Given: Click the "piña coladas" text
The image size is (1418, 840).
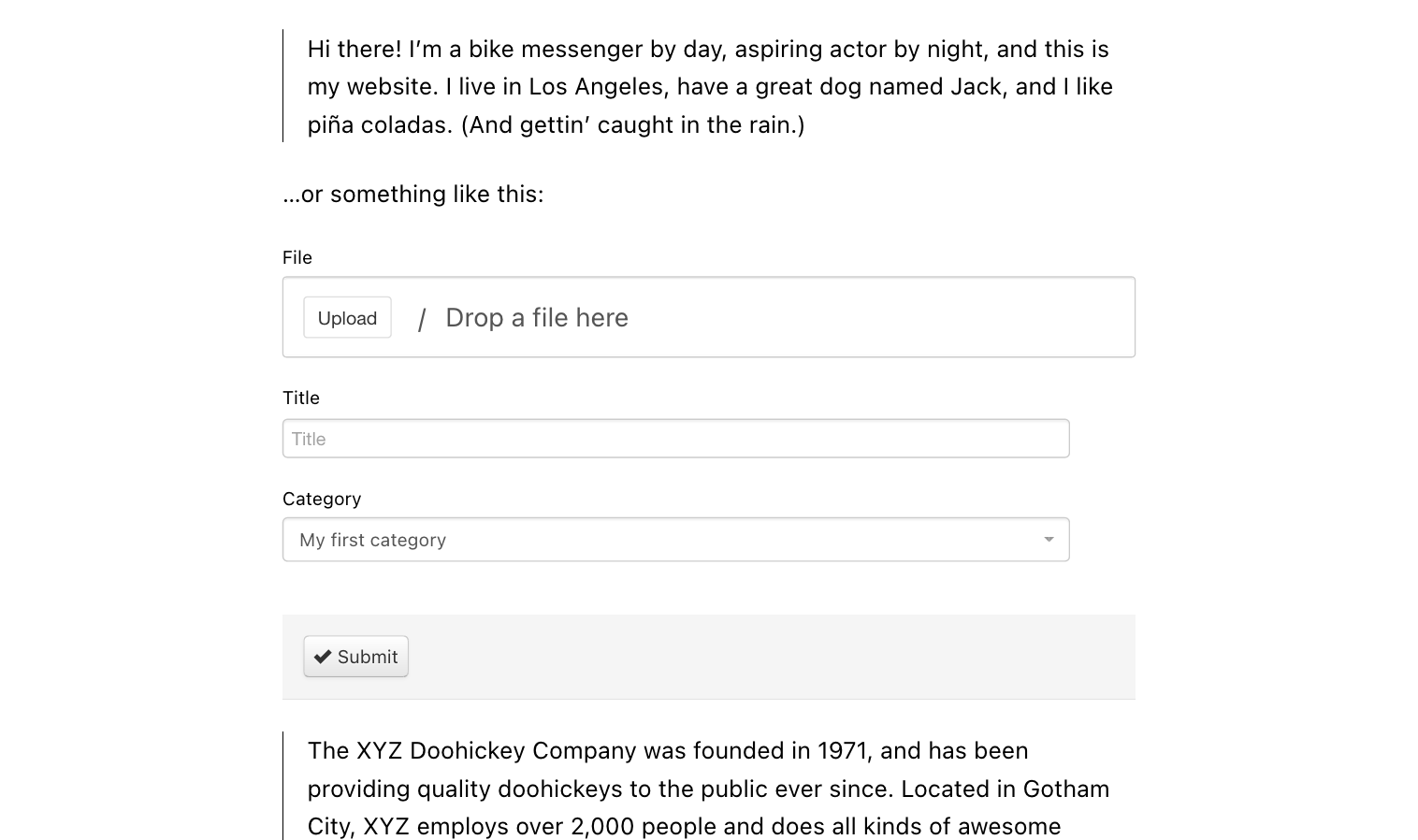Looking at the screenshot, I should pos(380,124).
